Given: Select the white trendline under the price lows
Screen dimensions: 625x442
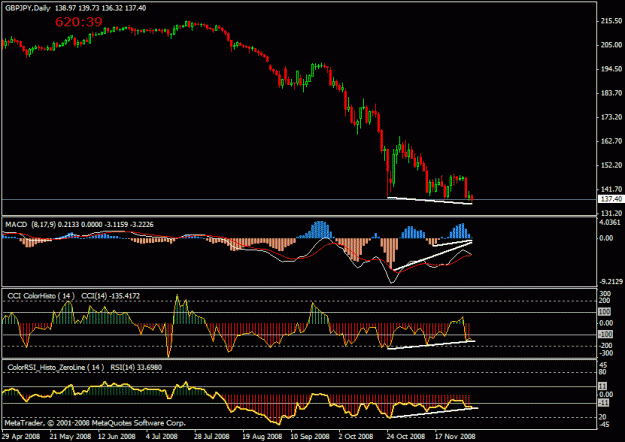Looking at the screenshot, I should 430,200.
